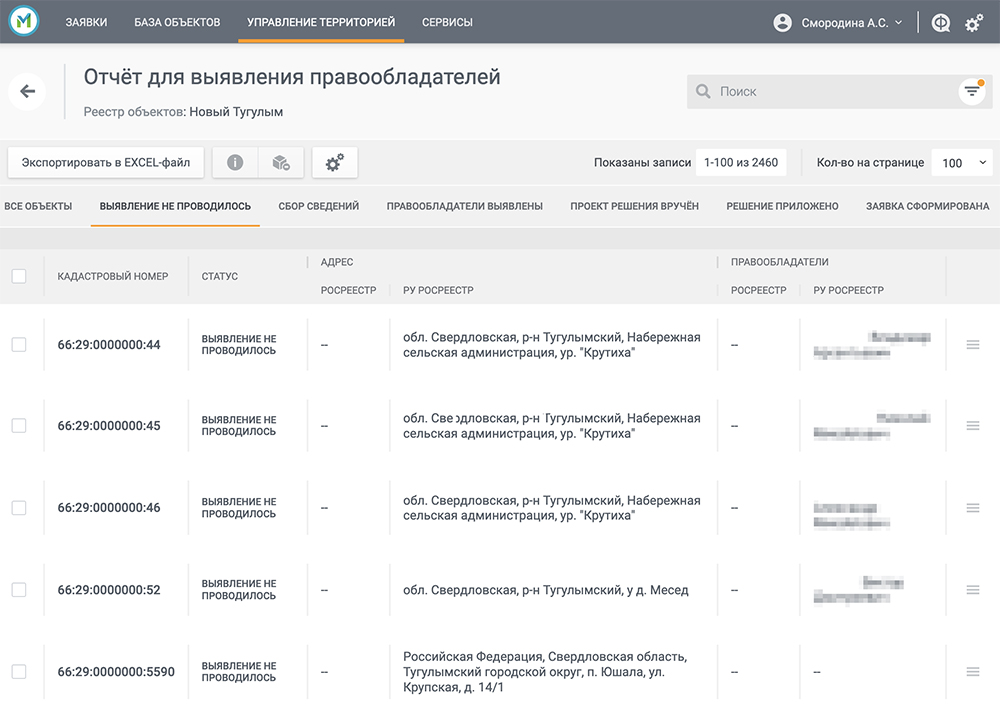Open row menu for 66:29:0000000:5590
This screenshot has height=709, width=1000.
(973, 671)
